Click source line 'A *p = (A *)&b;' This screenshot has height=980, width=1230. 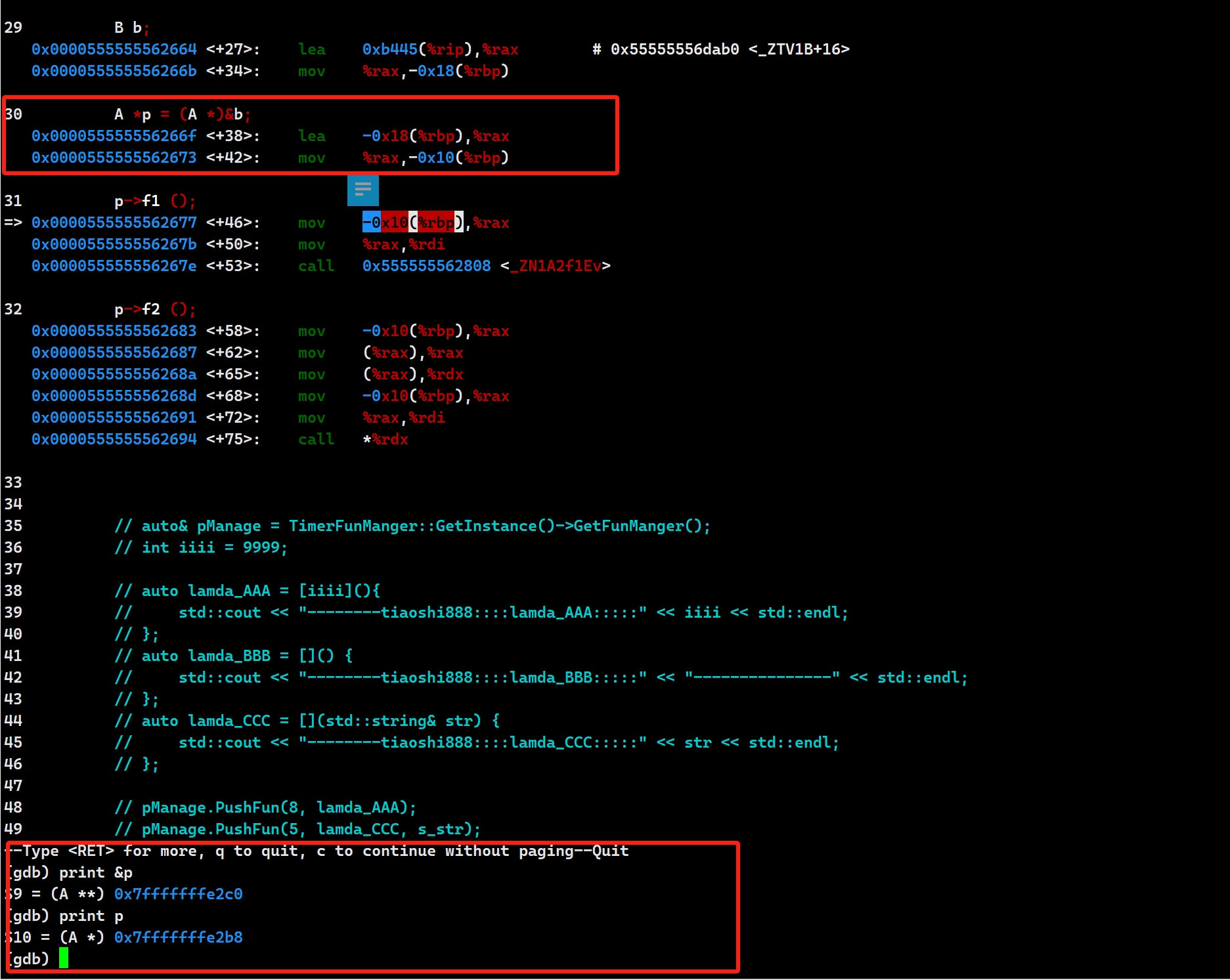(x=183, y=114)
